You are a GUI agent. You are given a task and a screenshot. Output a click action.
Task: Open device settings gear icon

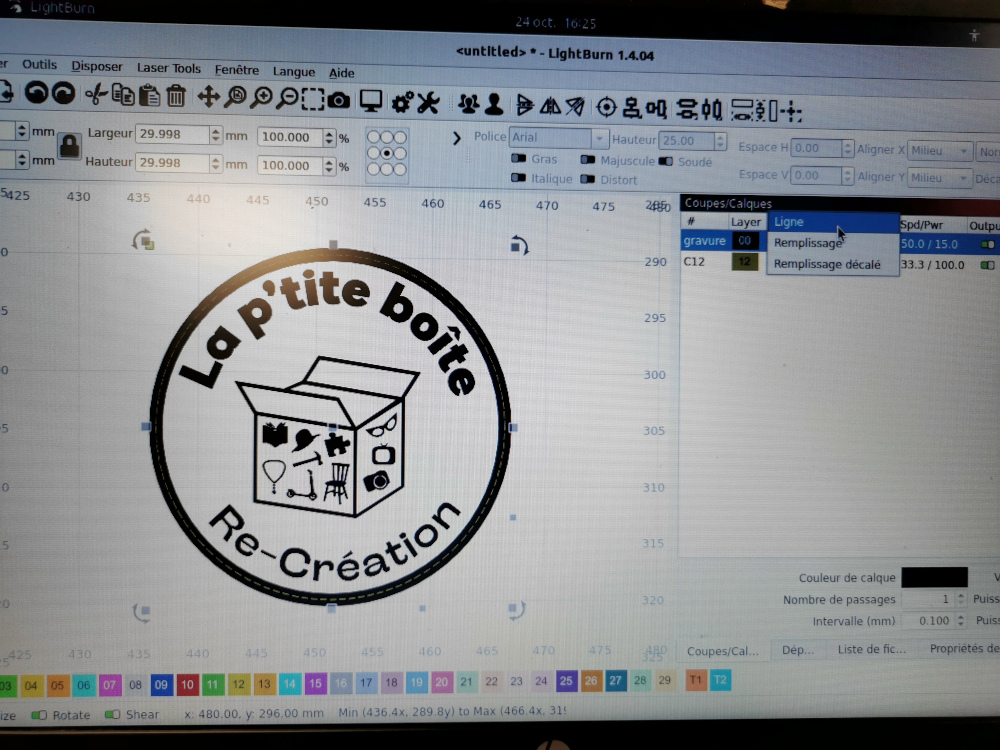tap(402, 102)
